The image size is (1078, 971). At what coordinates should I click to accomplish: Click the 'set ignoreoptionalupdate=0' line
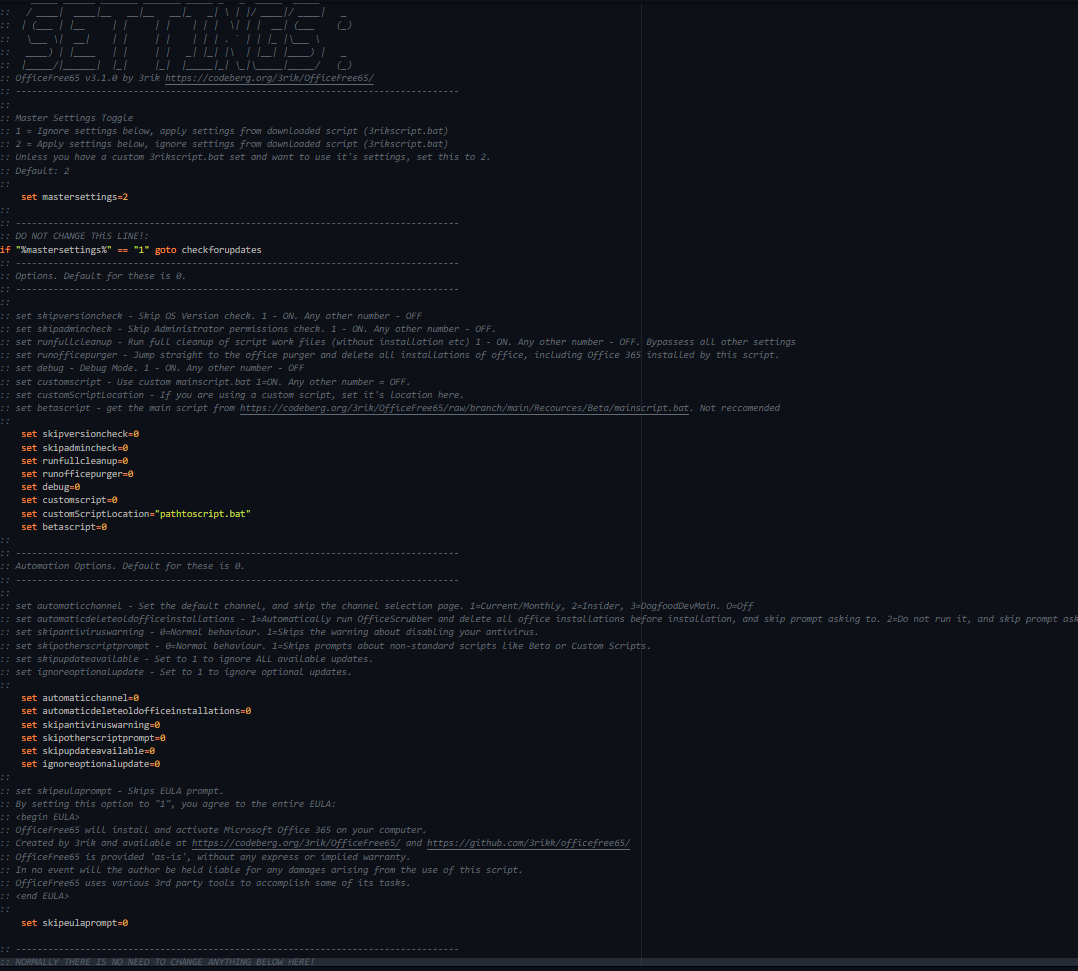91,764
